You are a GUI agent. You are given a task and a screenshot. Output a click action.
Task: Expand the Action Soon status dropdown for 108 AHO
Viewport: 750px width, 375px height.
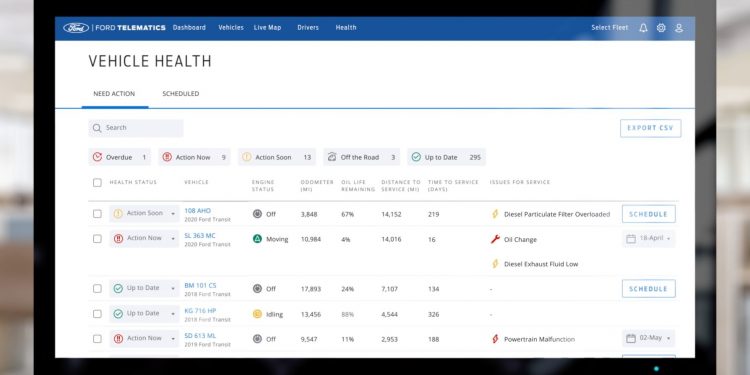(x=173, y=214)
